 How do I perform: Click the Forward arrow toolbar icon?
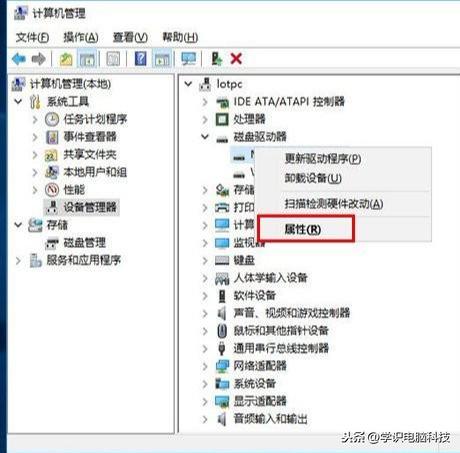(39, 59)
